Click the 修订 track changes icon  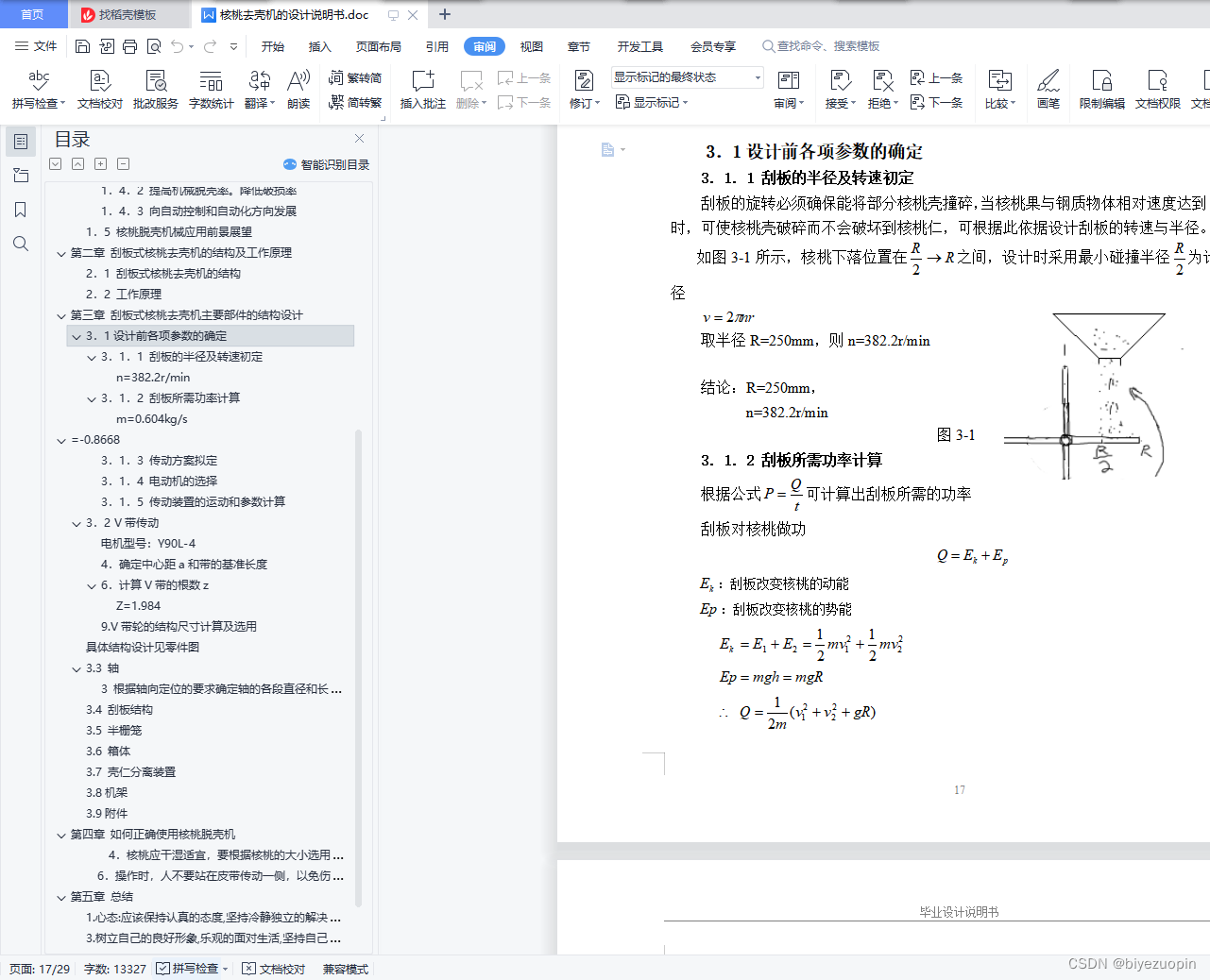[x=584, y=81]
